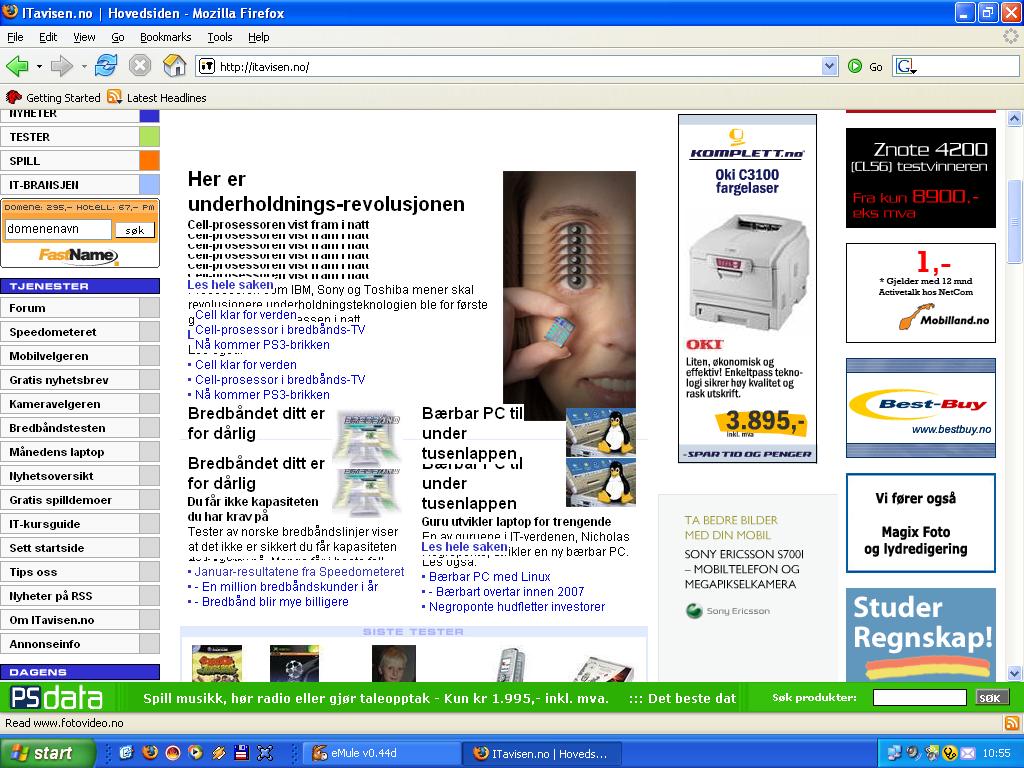
Task: Click the envelope icon in the system tray
Action: 967,754
